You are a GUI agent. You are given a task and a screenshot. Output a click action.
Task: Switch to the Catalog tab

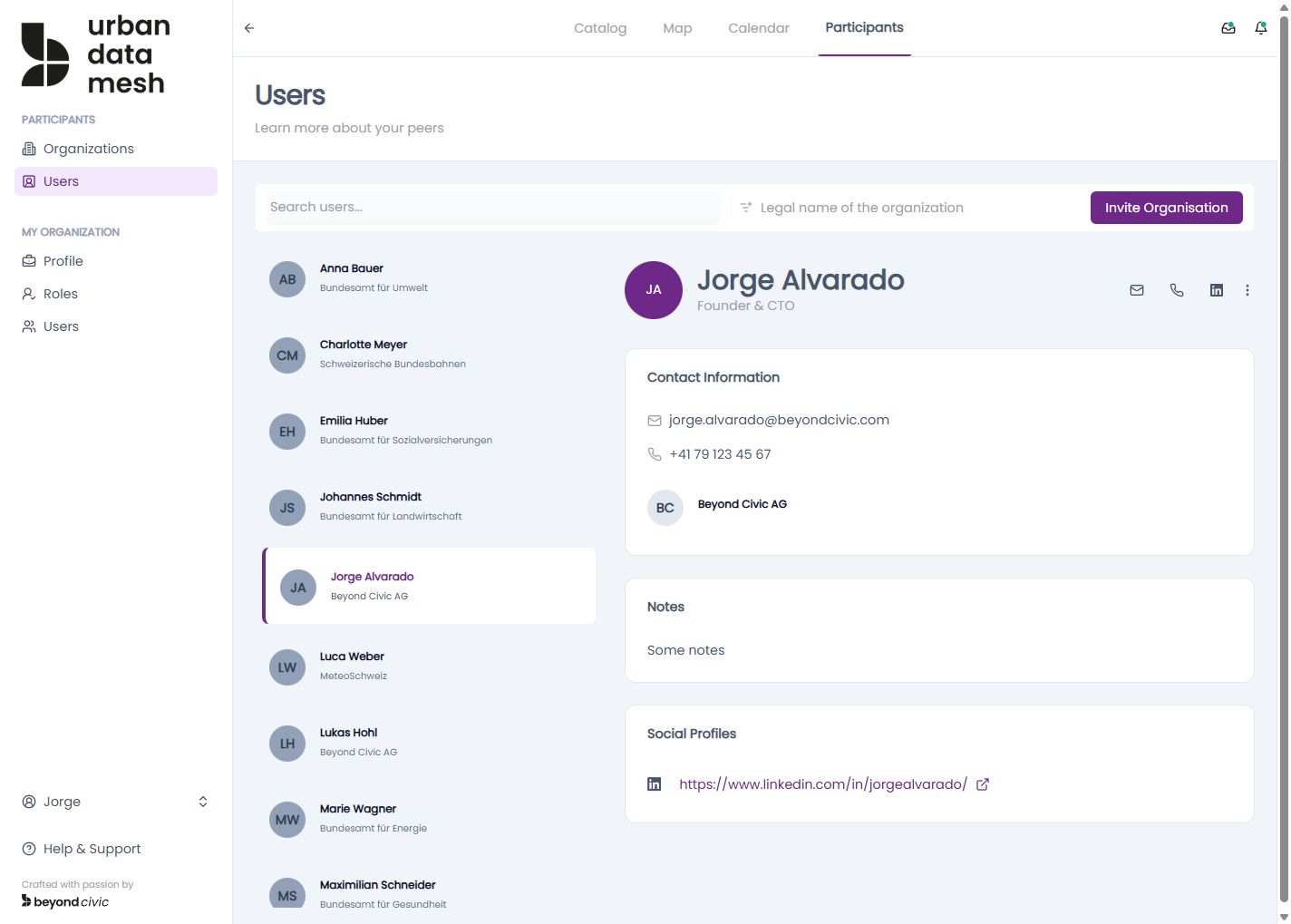tap(600, 28)
